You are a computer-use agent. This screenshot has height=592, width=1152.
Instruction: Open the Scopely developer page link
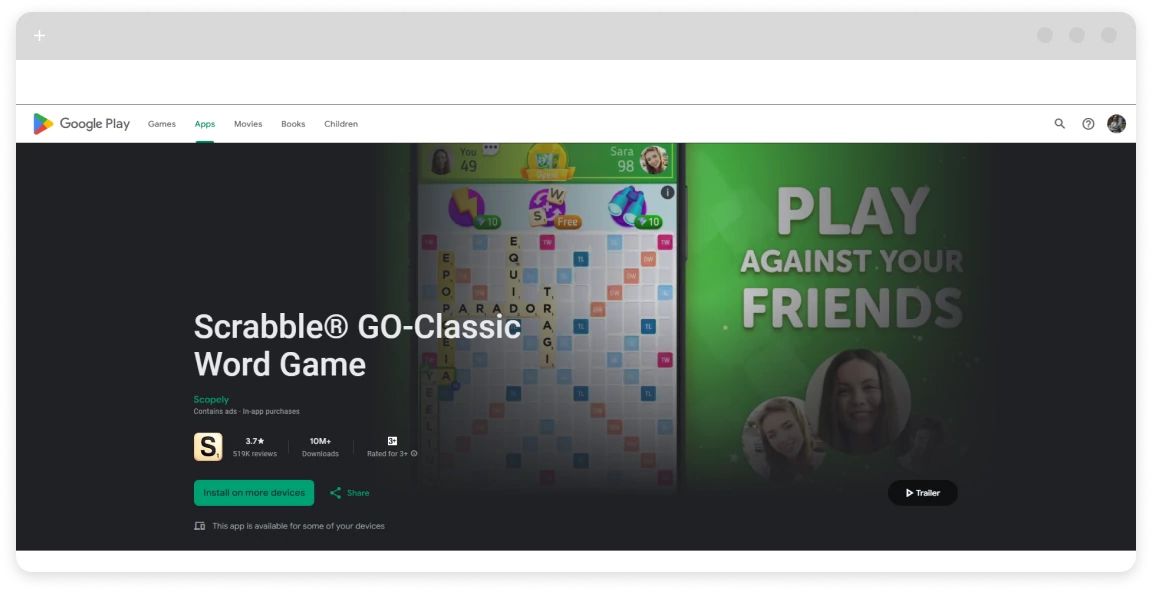(x=211, y=400)
